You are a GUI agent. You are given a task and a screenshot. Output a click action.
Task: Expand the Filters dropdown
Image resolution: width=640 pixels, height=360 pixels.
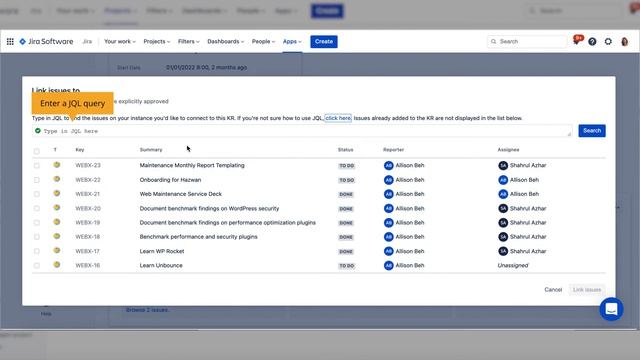coord(189,41)
